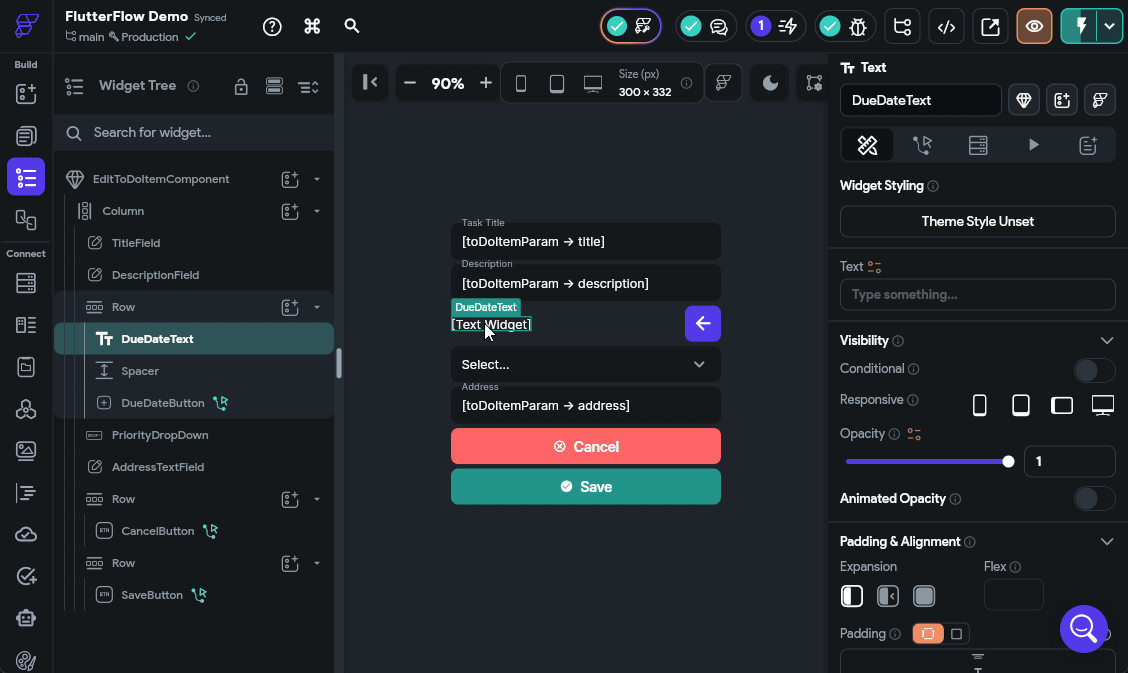Click the red Cancel button

click(586, 447)
